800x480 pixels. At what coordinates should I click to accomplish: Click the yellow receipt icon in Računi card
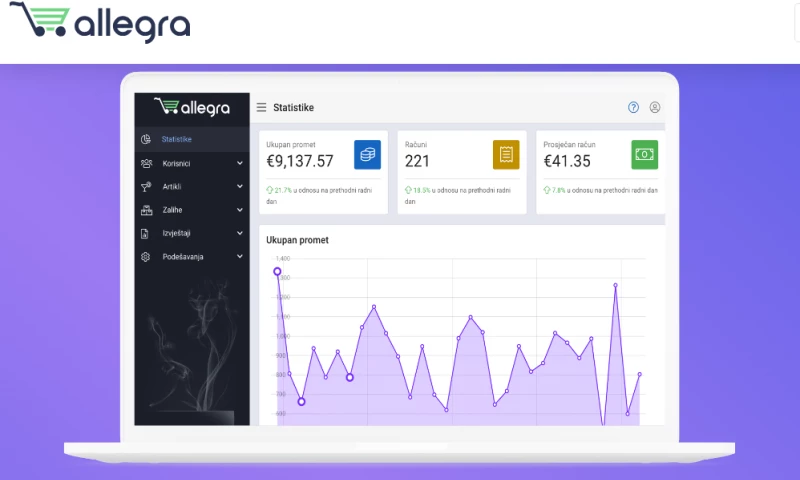pos(506,155)
